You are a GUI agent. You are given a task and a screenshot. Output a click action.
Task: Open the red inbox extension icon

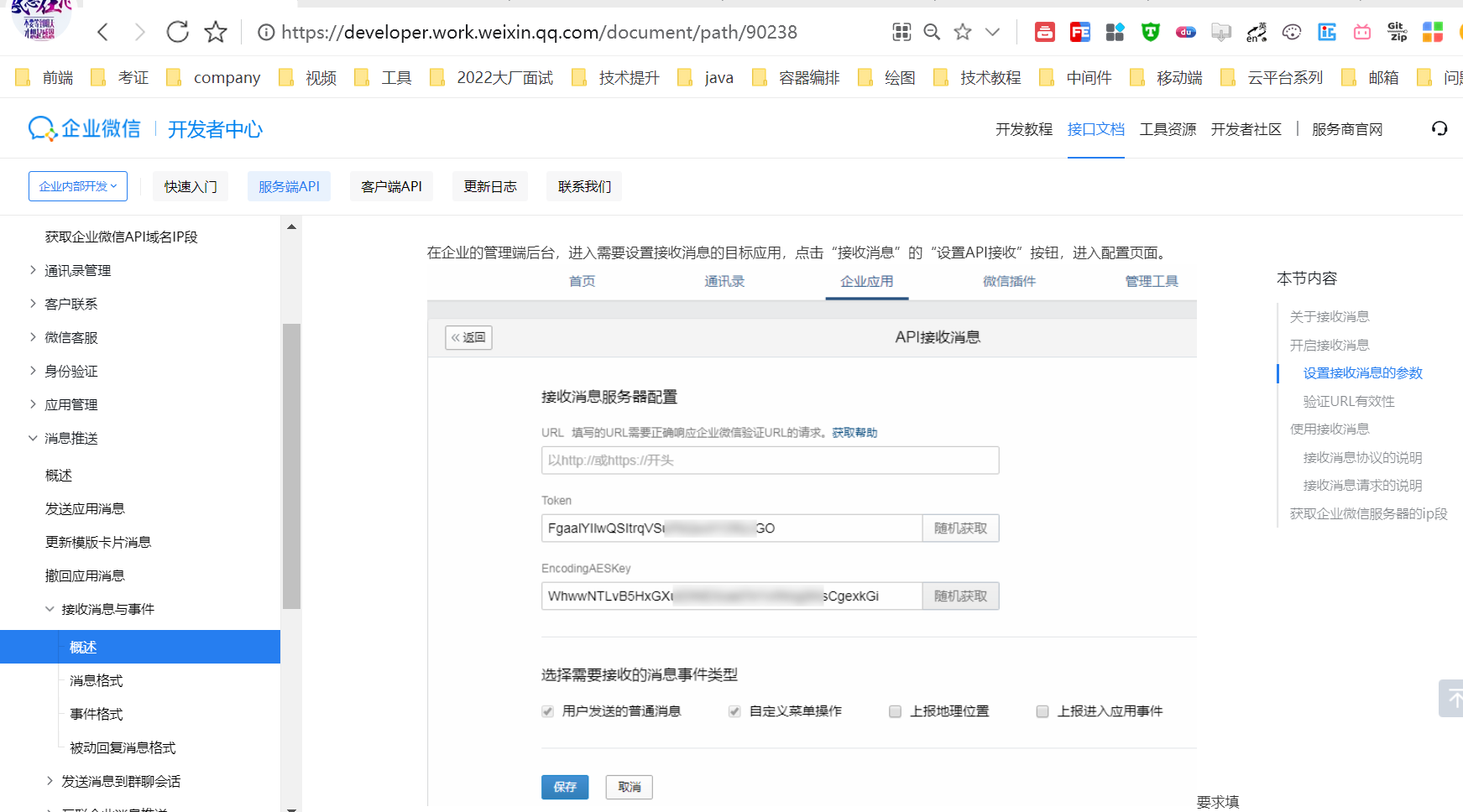pyautogui.click(x=1045, y=33)
